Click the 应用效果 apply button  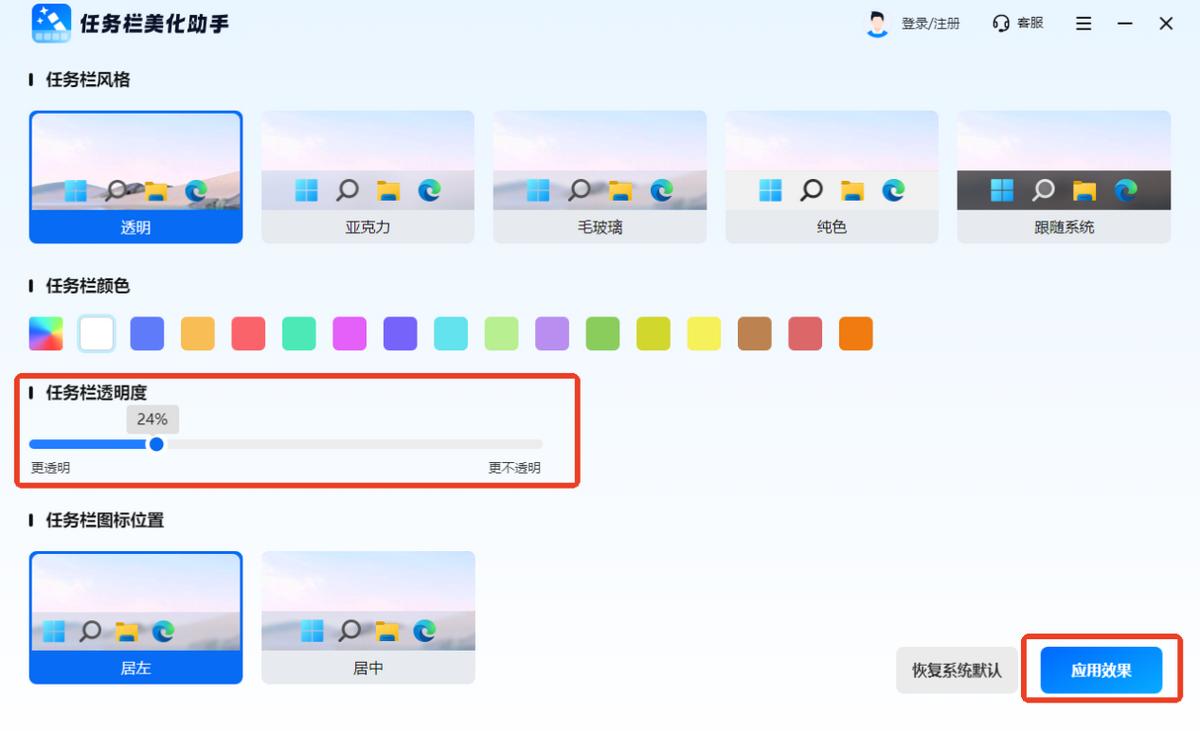(x=1100, y=670)
